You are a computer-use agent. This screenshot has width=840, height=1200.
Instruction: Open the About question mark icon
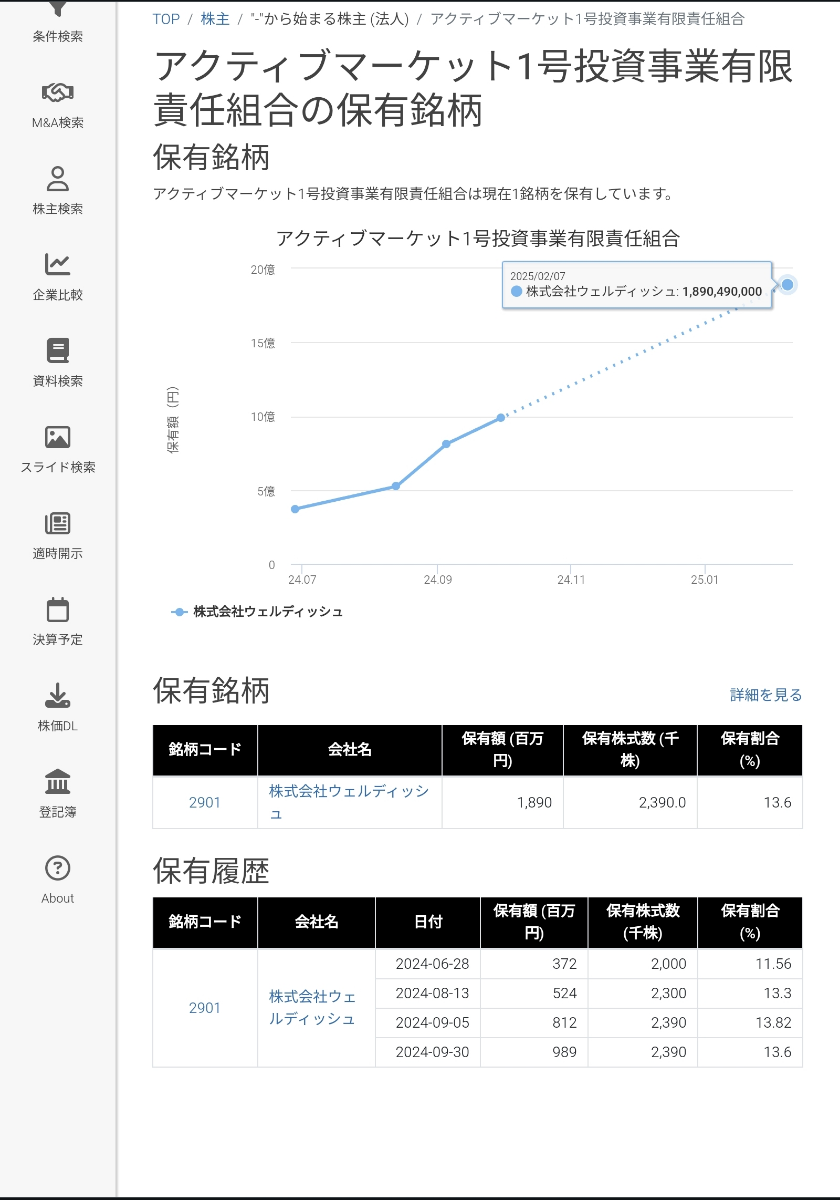(57, 867)
